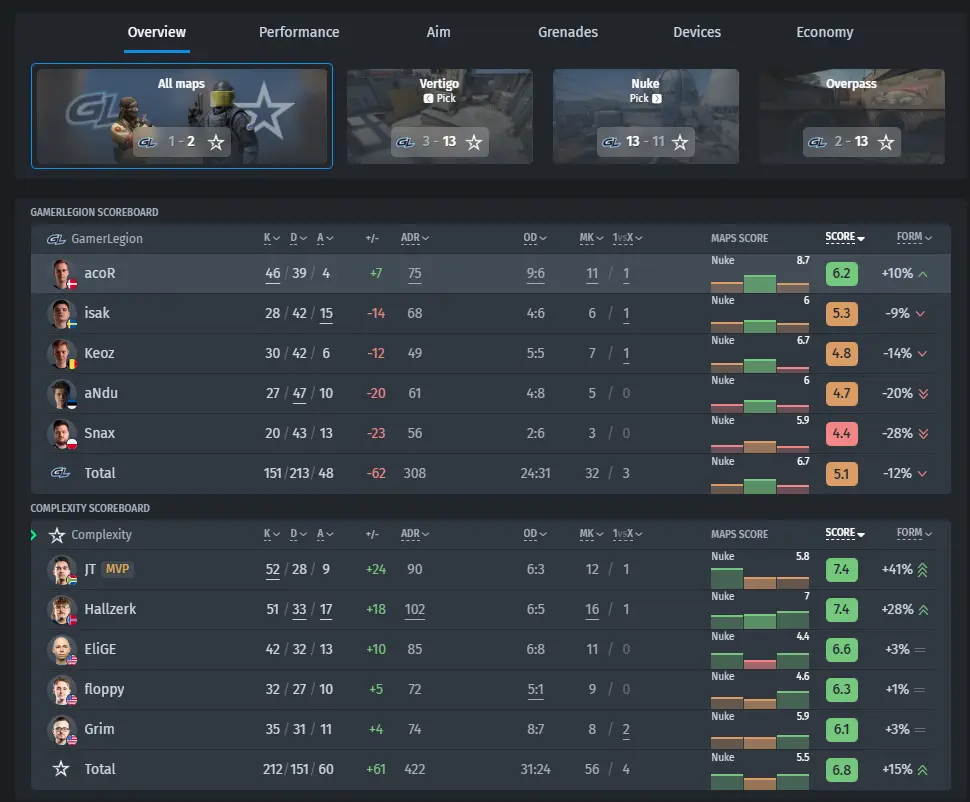Go to the Economy tab
The height and width of the screenshot is (802, 970).
pyautogui.click(x=825, y=32)
